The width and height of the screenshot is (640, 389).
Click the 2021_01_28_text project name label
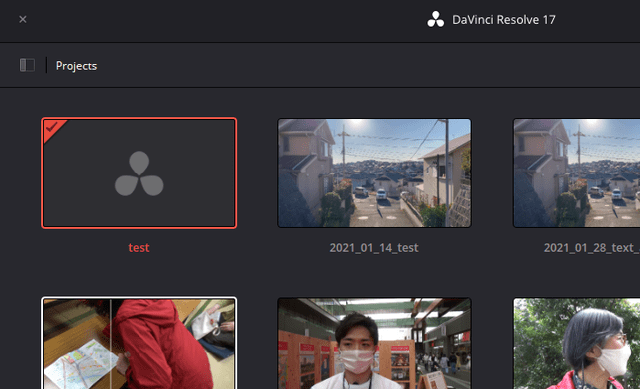tap(591, 248)
